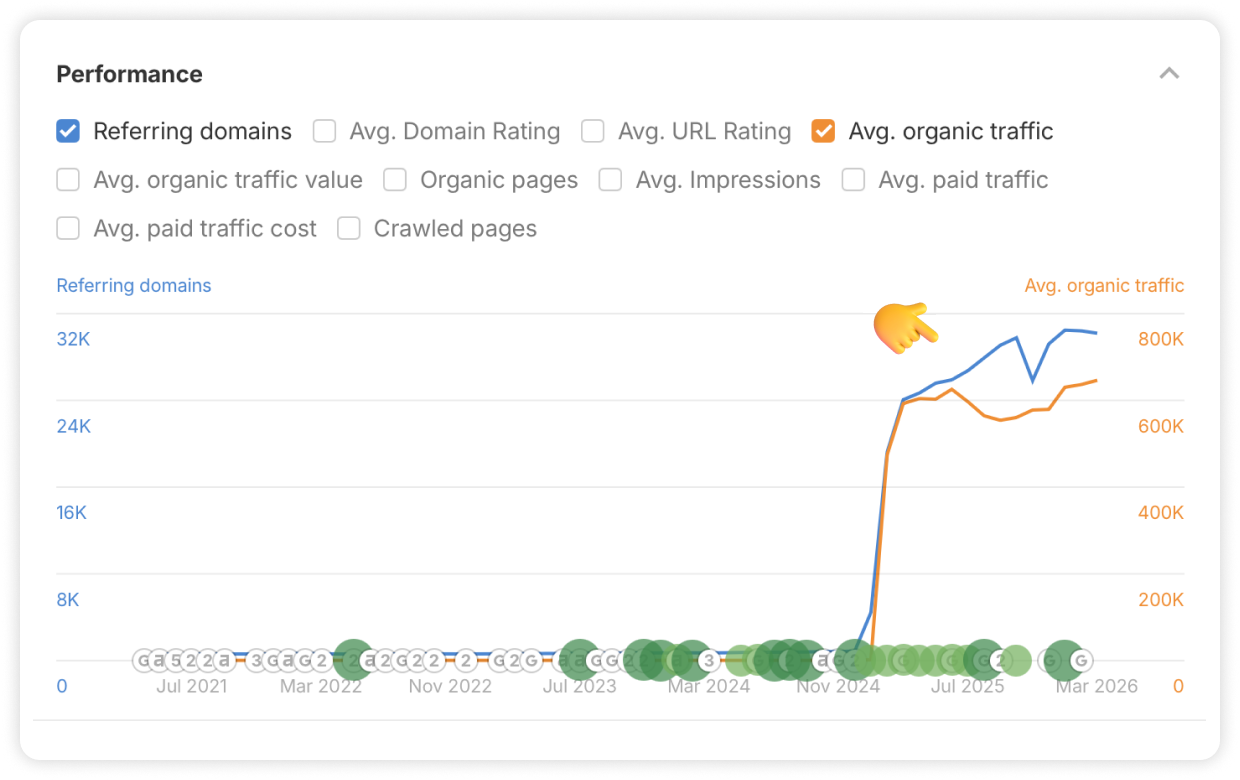Uncheck the Referring domains checkbox
The width and height of the screenshot is (1240, 780).
pos(68,131)
